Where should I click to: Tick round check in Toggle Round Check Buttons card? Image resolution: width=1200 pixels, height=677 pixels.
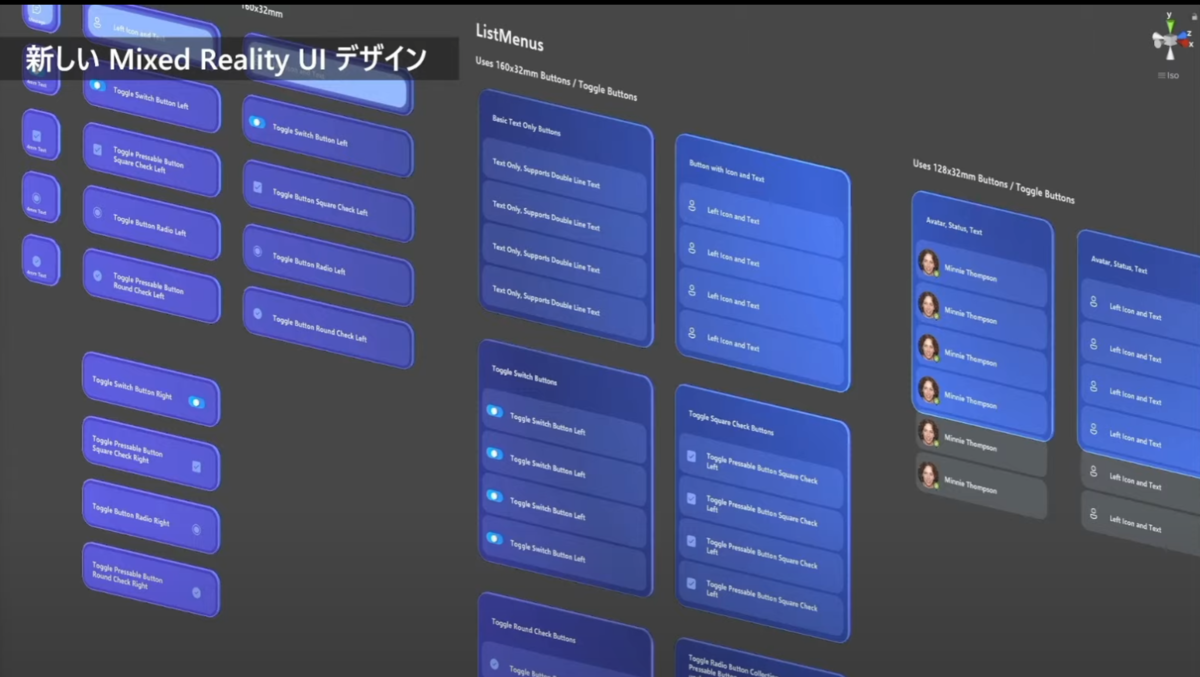(x=494, y=663)
